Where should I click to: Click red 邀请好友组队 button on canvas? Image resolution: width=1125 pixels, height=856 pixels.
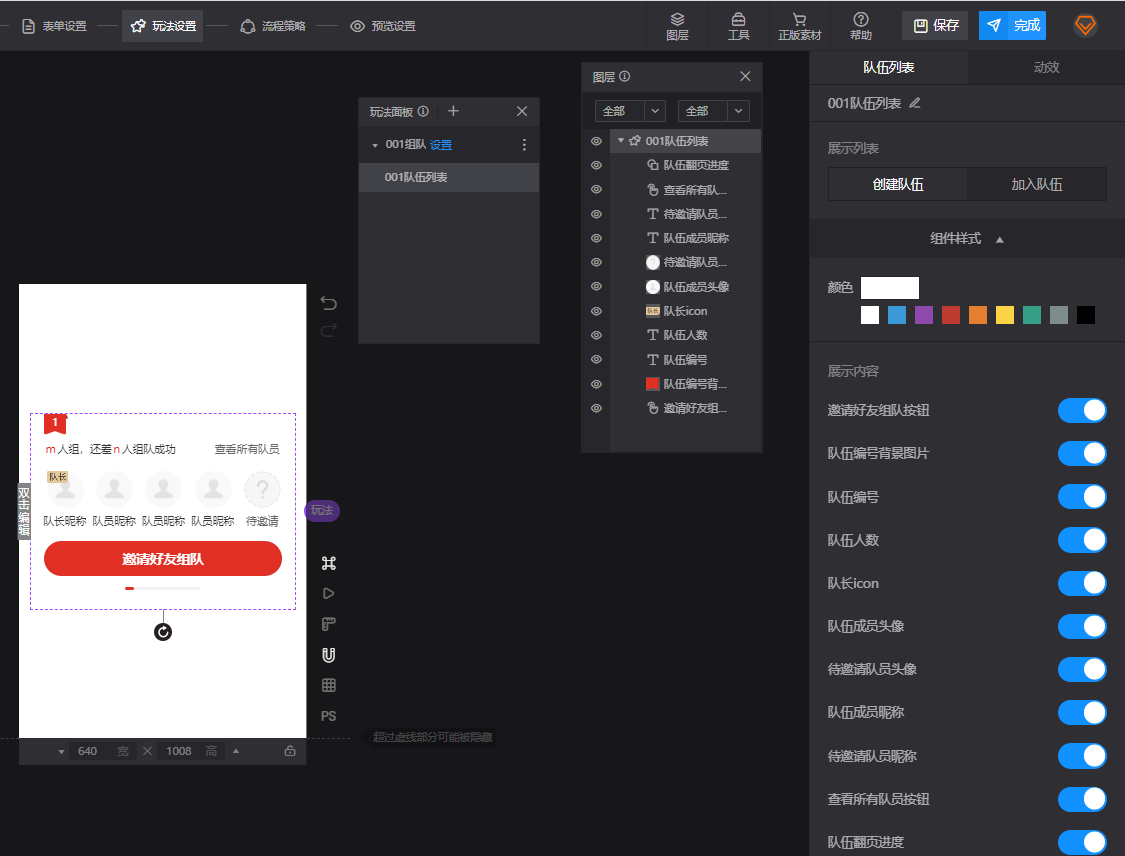[x=163, y=559]
